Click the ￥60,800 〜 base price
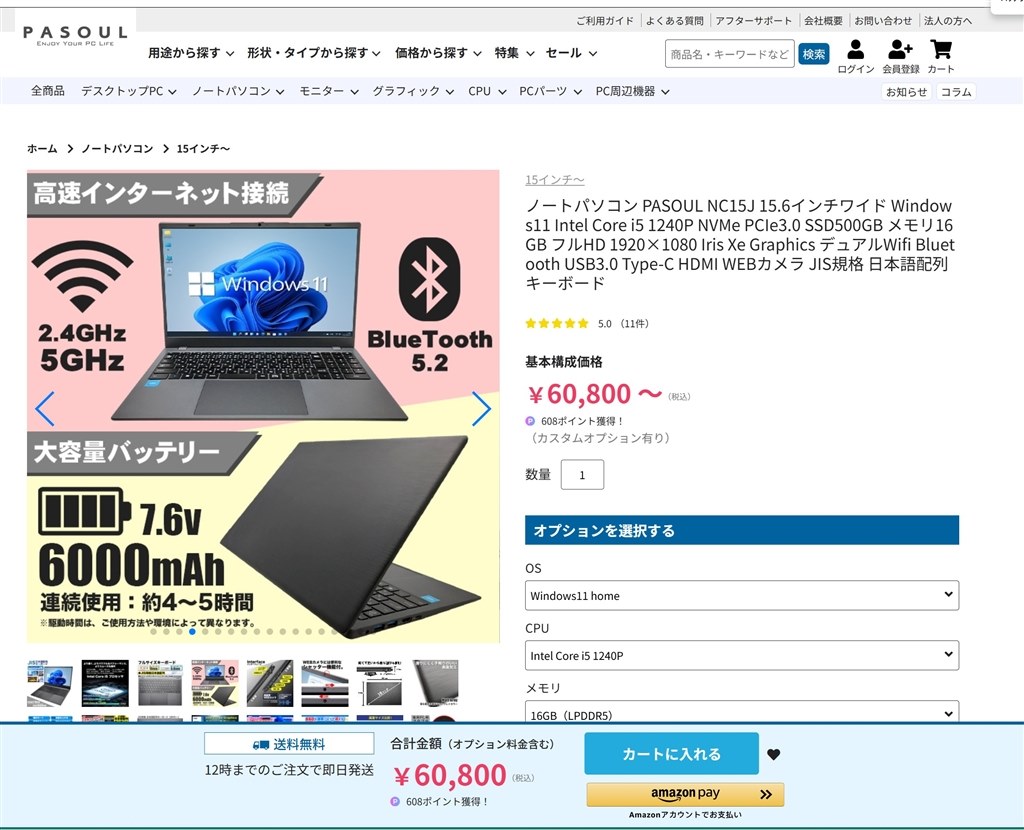Screen dimensions: 1024x830 coord(595,394)
